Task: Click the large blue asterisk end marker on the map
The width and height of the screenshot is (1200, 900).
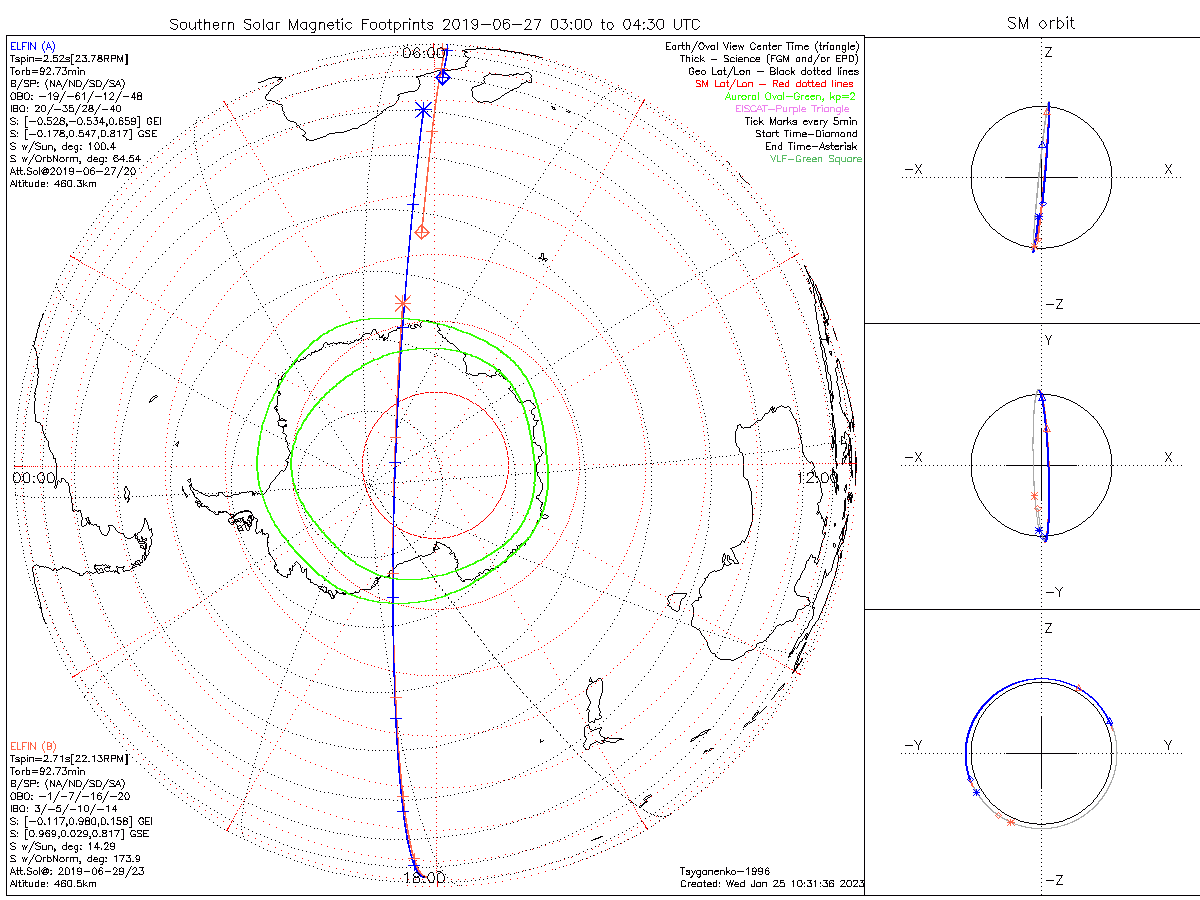Action: click(423, 109)
